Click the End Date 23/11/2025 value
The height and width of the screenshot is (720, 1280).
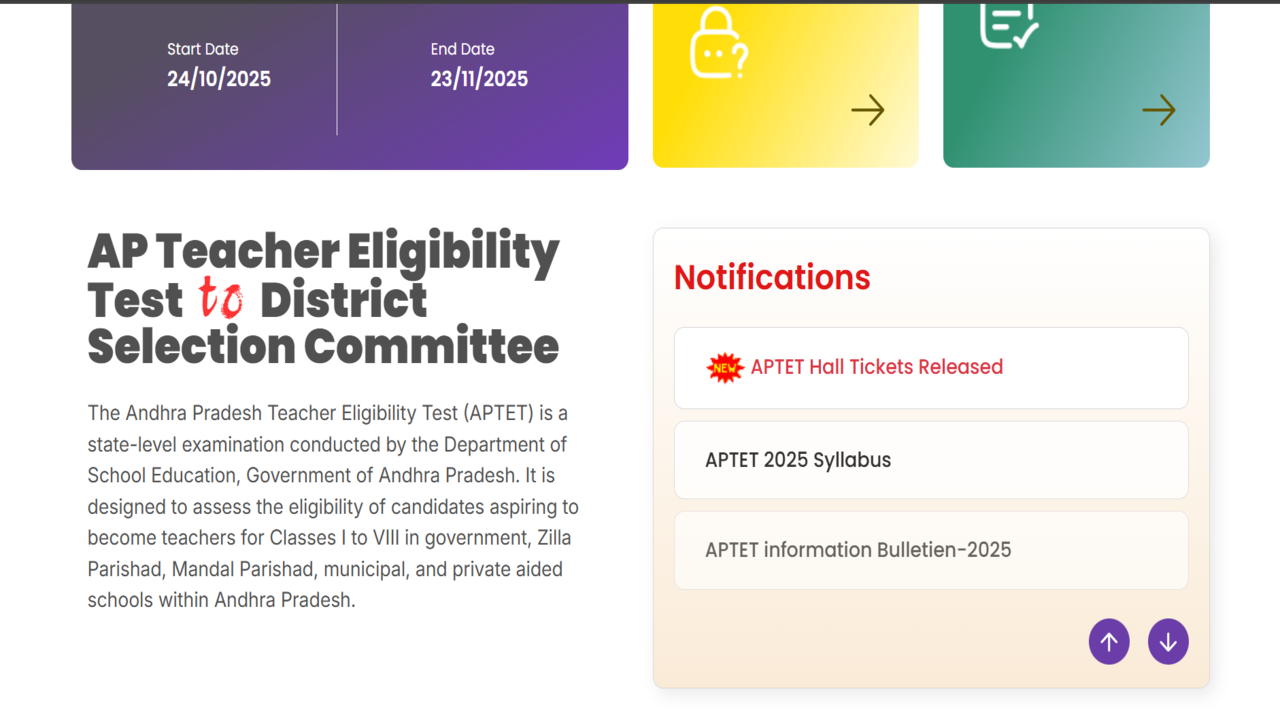pos(479,79)
